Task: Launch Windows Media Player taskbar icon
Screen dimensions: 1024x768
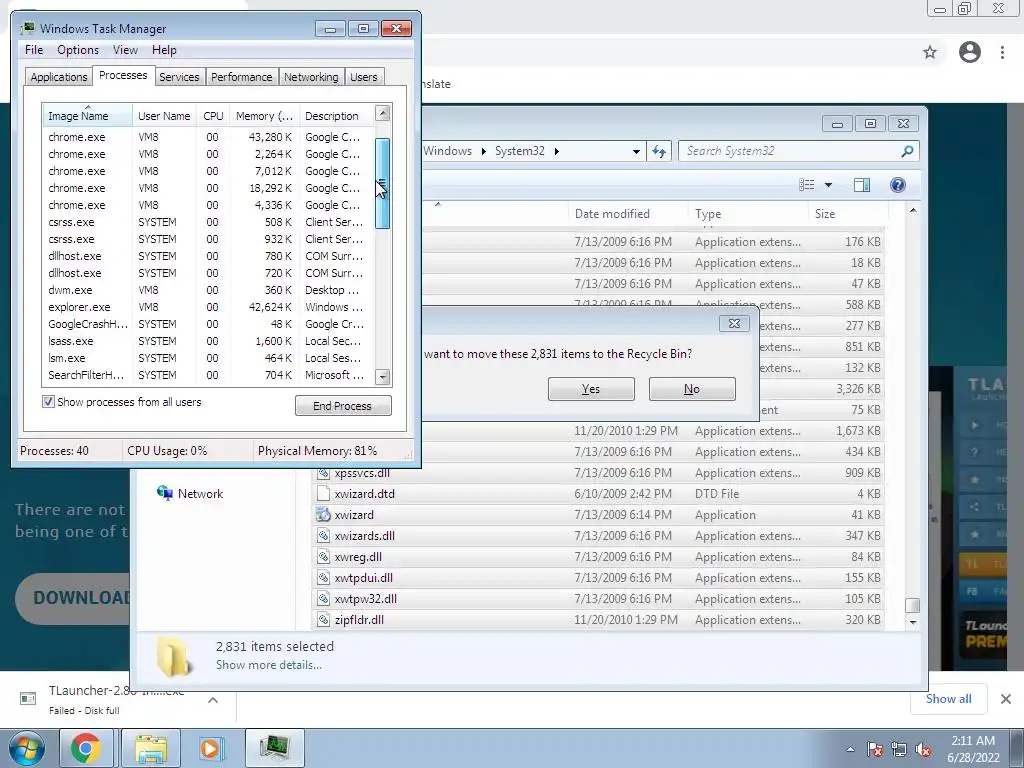Action: (x=211, y=748)
